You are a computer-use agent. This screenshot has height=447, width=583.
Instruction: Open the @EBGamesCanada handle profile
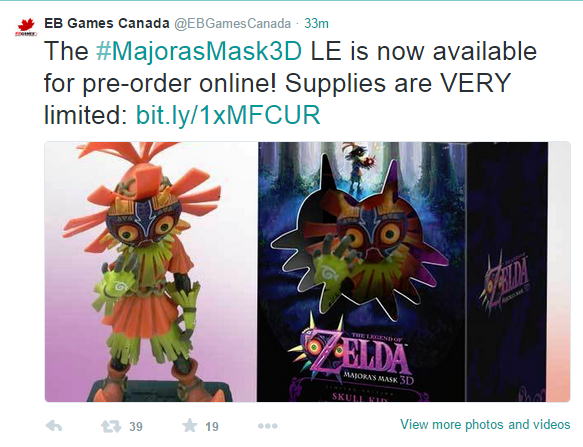coord(233,23)
